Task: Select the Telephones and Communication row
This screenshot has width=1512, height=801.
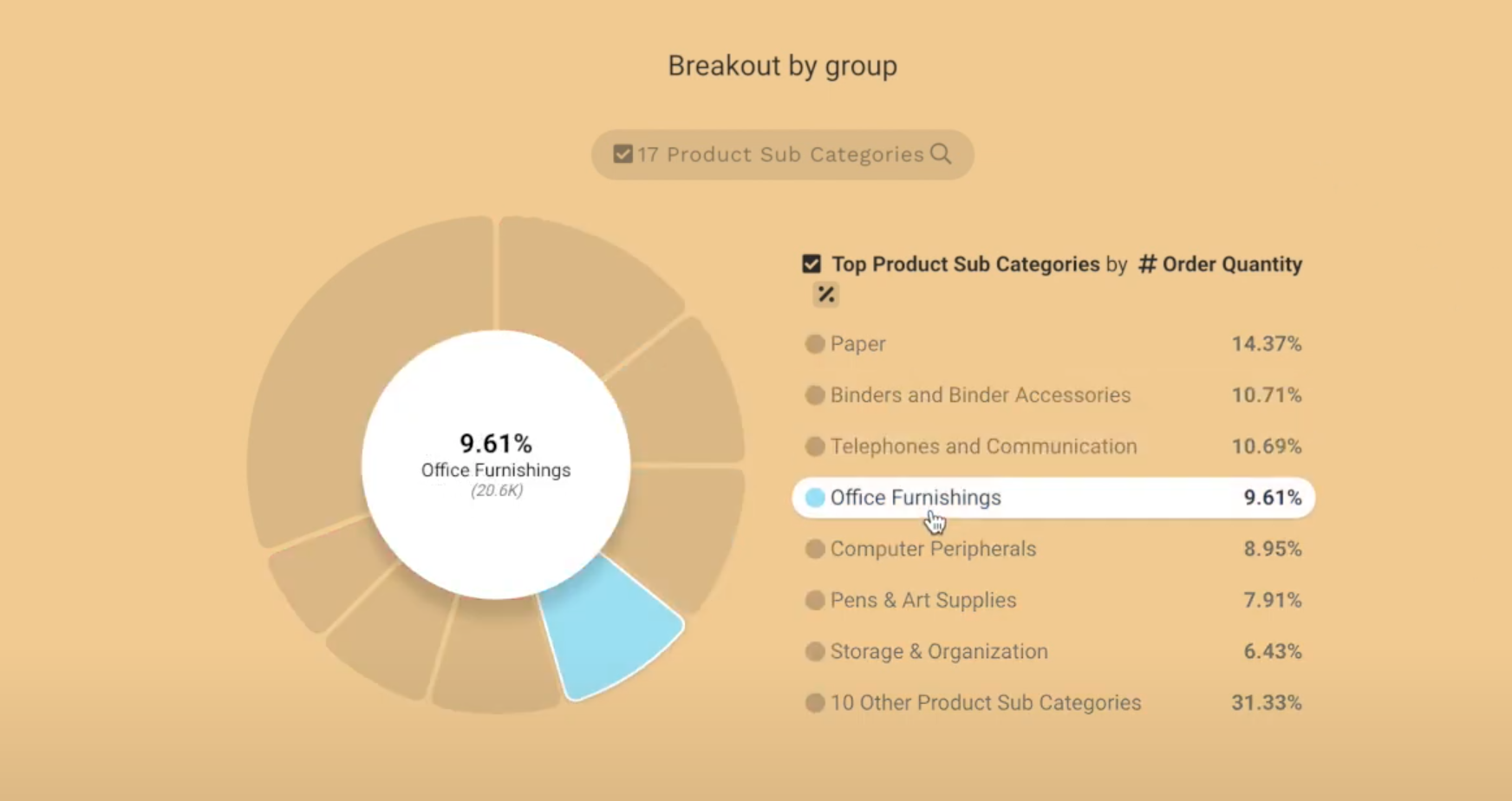Action: pyautogui.click(x=984, y=446)
